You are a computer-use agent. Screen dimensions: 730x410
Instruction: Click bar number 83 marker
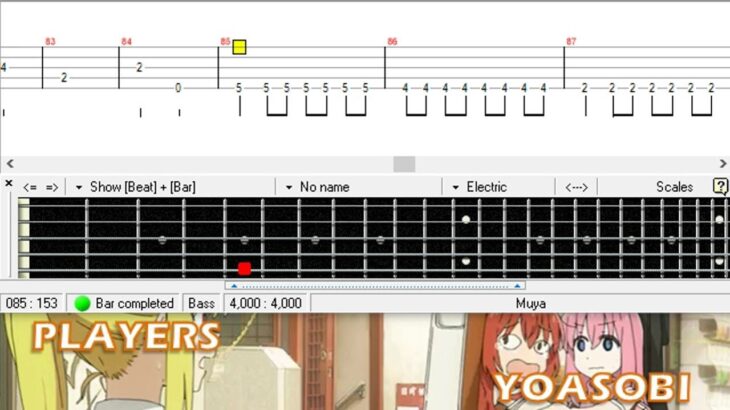[x=50, y=41]
